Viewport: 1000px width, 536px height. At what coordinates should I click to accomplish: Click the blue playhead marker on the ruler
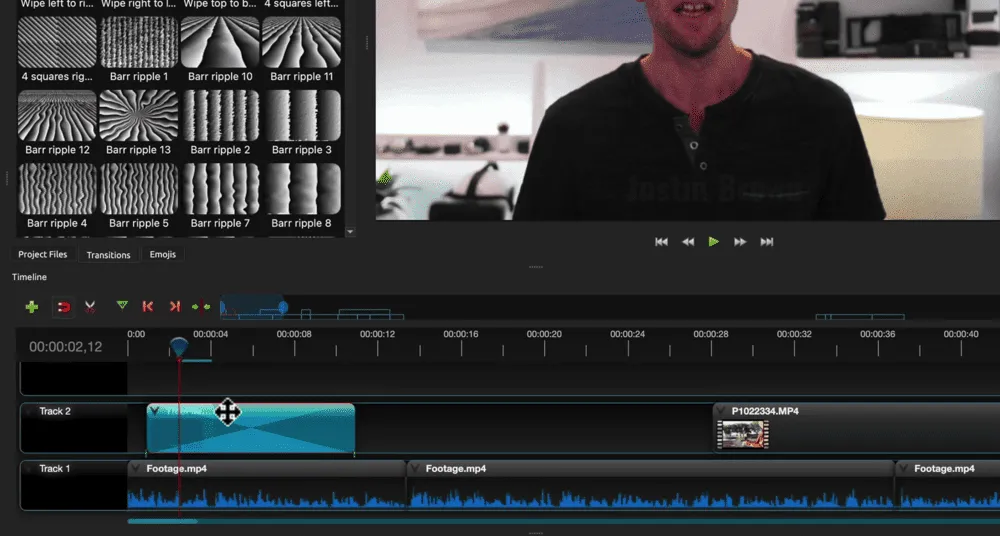(179, 346)
